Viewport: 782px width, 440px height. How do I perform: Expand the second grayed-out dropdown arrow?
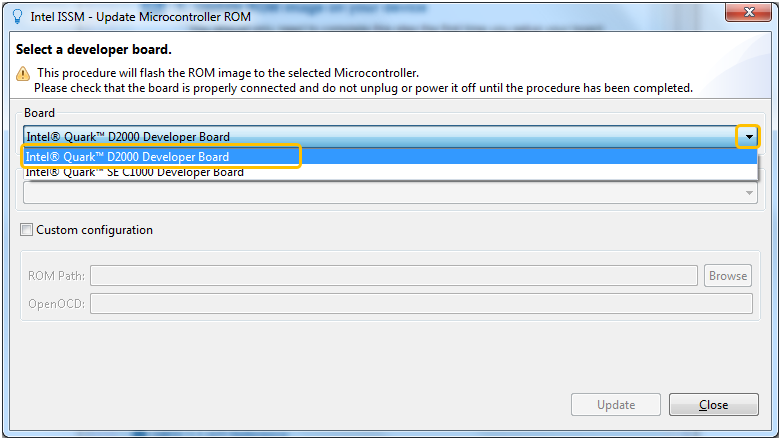pyautogui.click(x=749, y=193)
